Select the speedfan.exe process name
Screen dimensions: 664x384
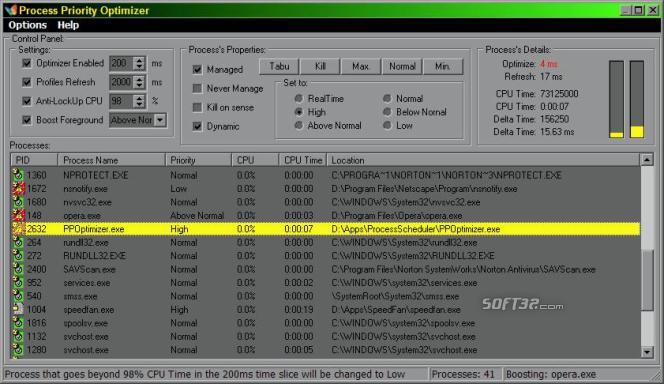click(x=89, y=309)
